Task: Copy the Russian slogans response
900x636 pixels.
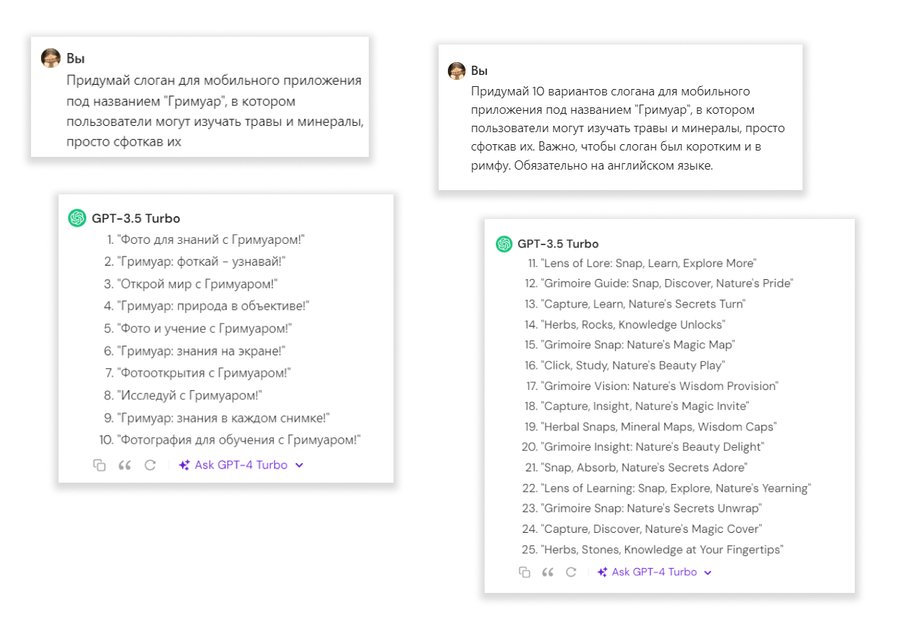Action: (x=99, y=465)
